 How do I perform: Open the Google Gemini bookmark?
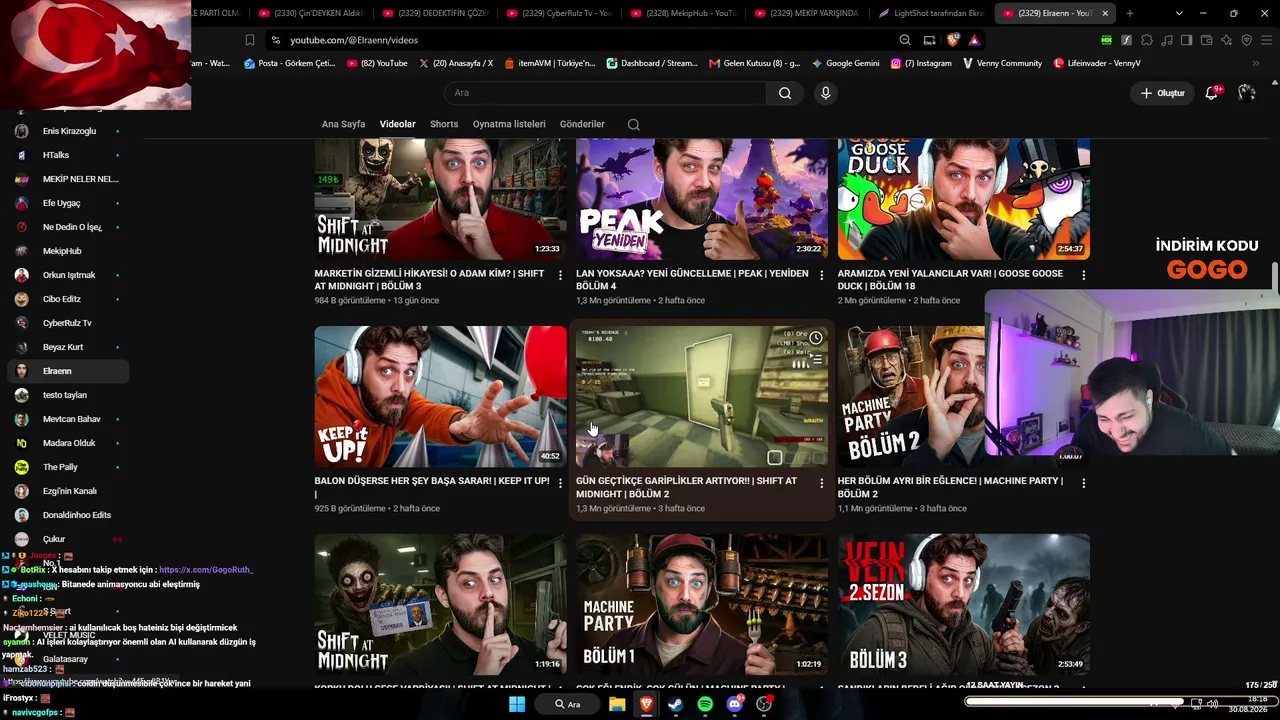845,63
